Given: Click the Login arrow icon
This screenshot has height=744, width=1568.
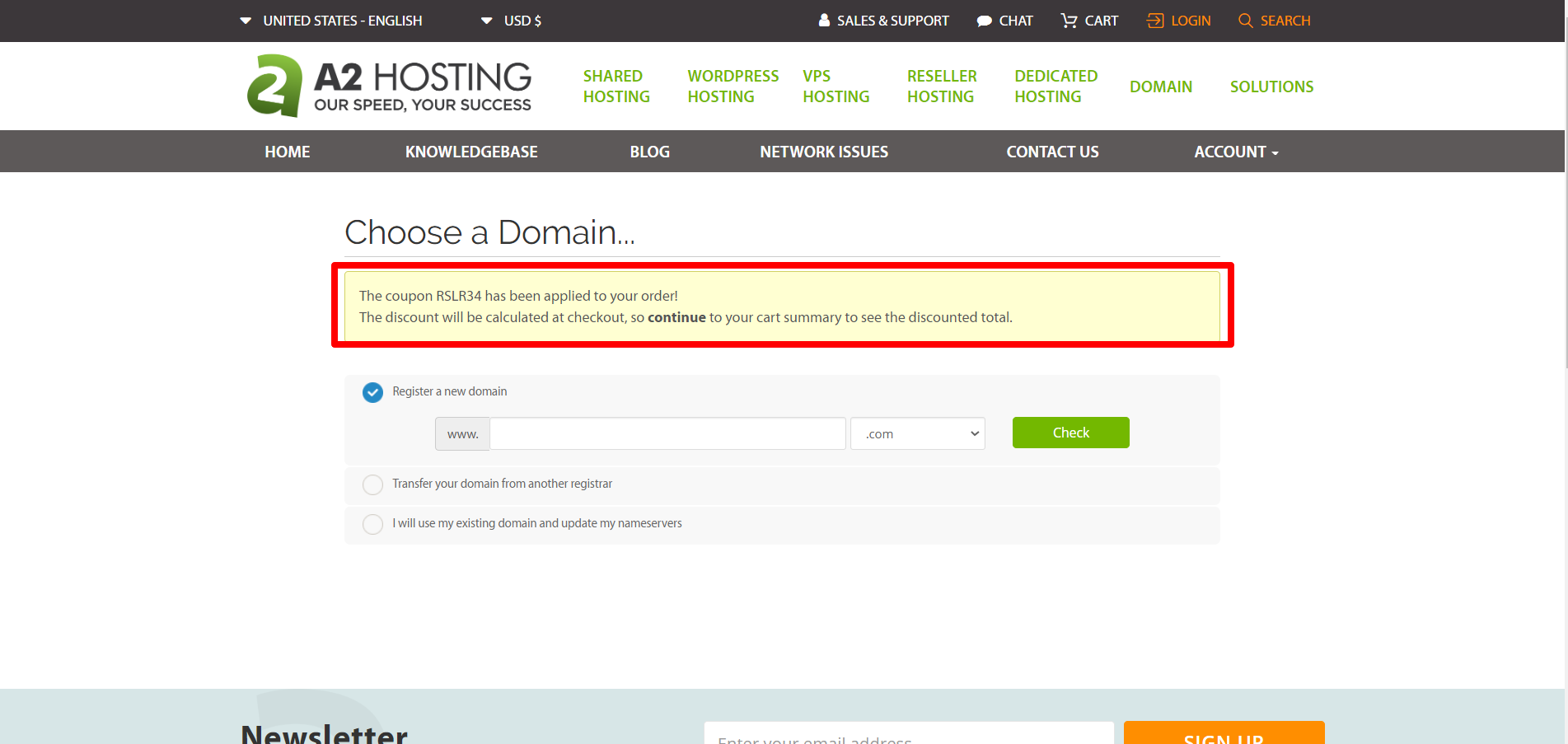Looking at the screenshot, I should click(1155, 21).
